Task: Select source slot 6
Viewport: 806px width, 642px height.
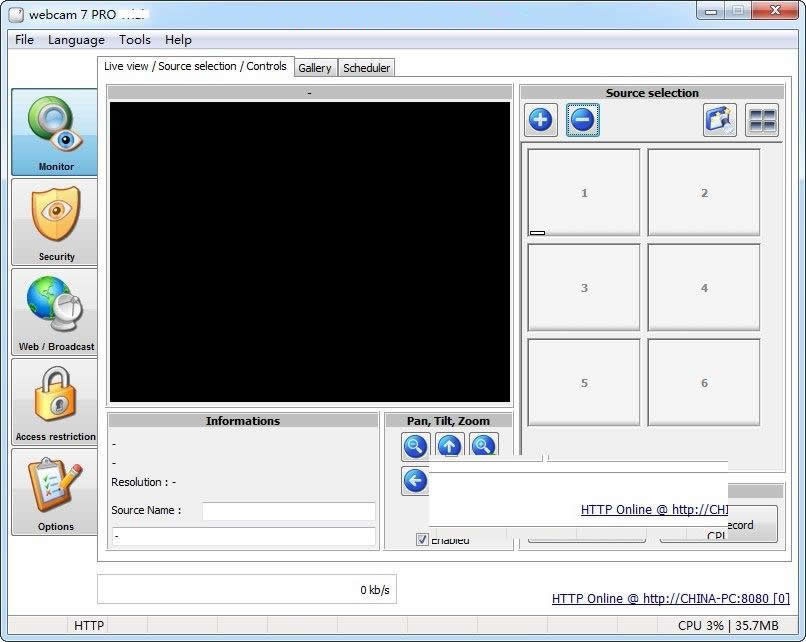Action: pos(704,382)
